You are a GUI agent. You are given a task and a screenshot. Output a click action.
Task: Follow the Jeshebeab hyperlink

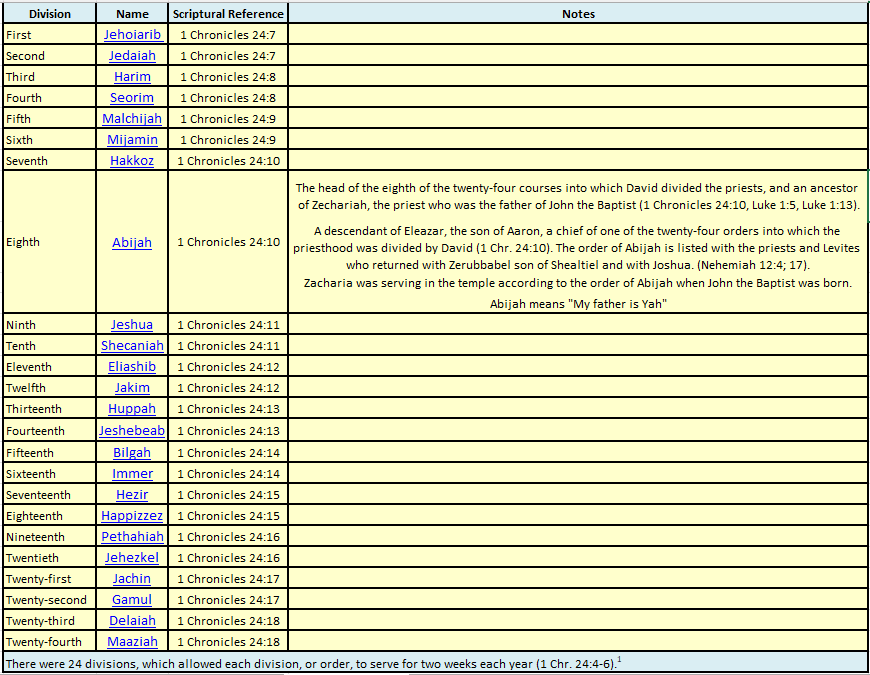[x=132, y=431]
